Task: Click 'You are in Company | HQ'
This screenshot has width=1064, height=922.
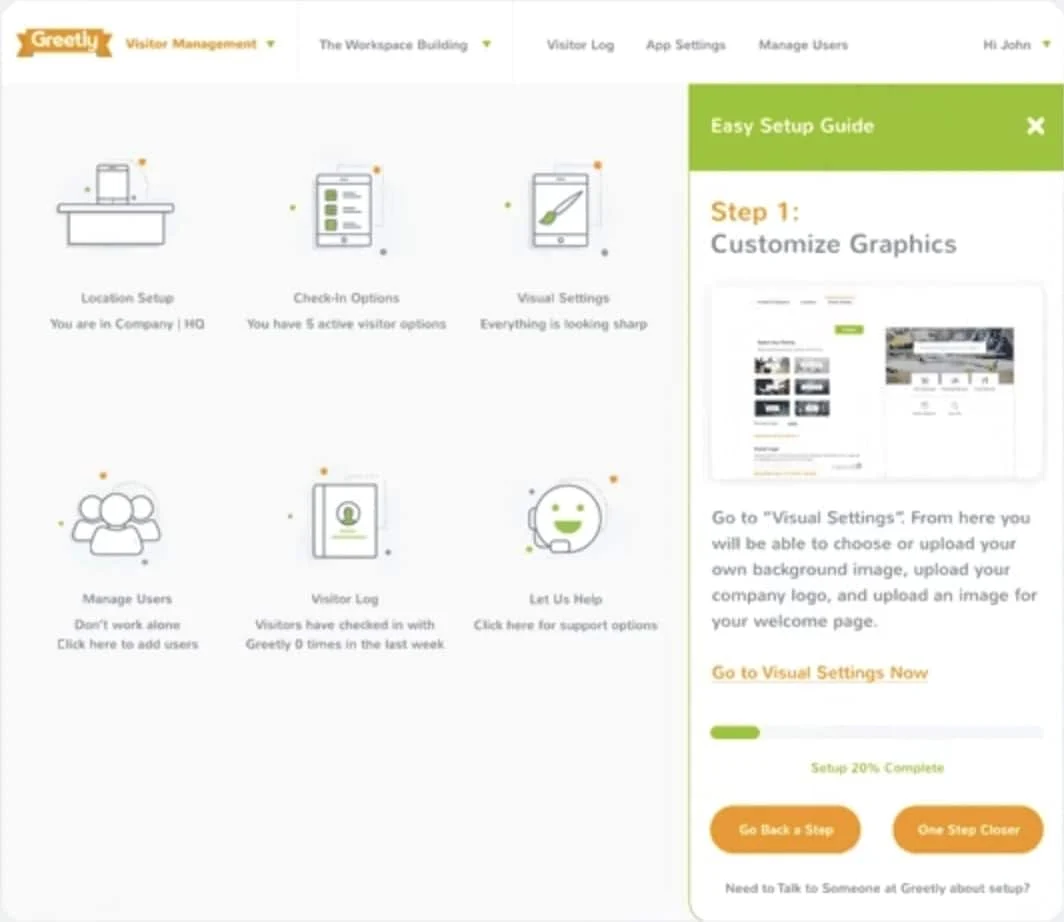Action: pos(127,324)
